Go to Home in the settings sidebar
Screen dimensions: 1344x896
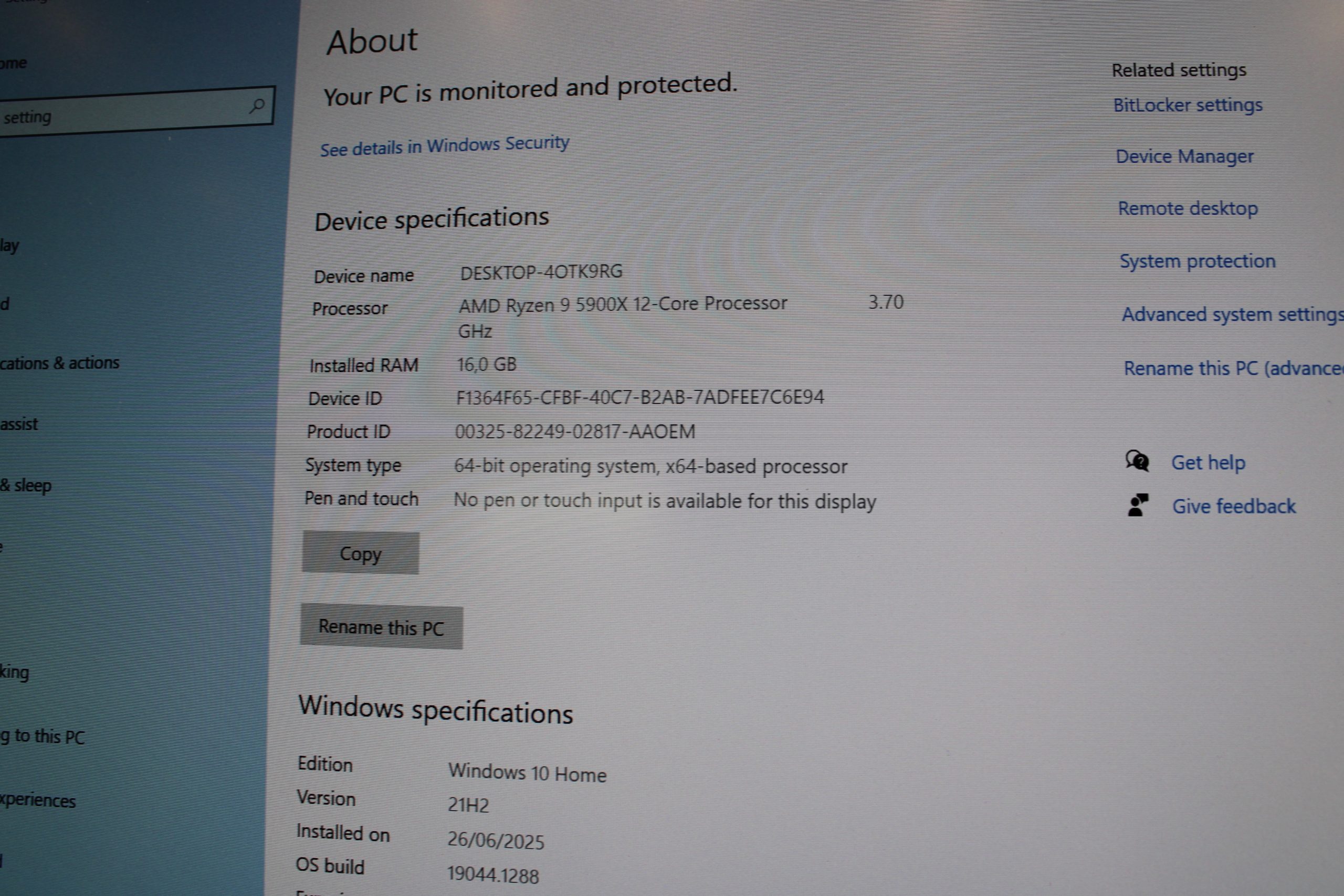click(x=13, y=63)
